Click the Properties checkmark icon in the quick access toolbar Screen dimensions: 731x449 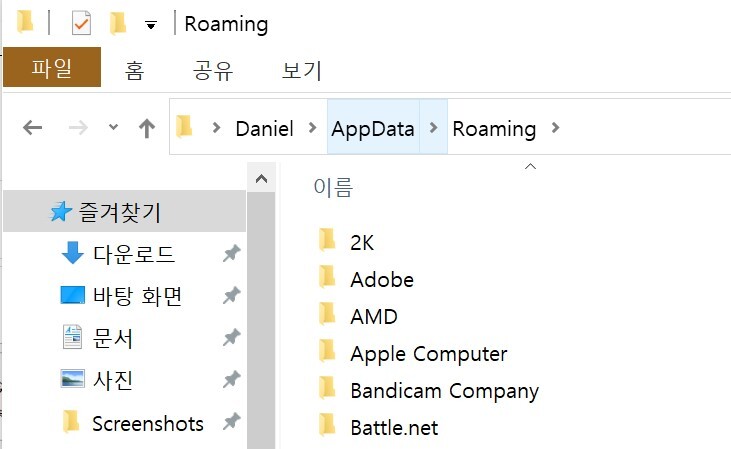tap(81, 23)
